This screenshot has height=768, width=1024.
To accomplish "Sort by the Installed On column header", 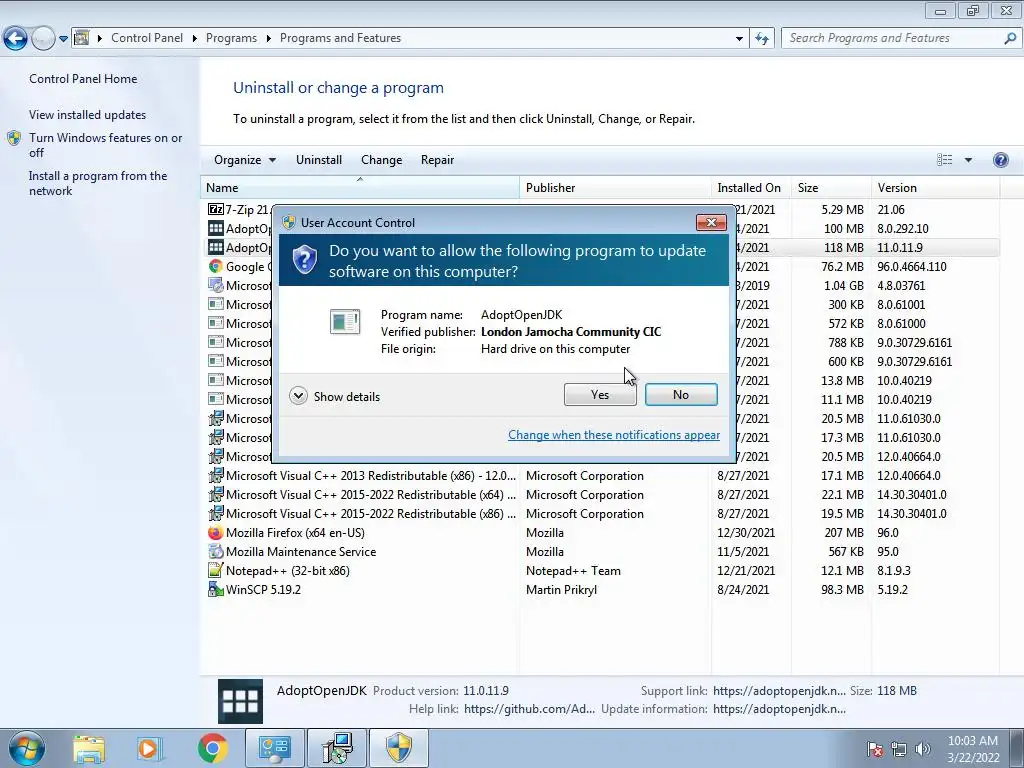I will 751,187.
